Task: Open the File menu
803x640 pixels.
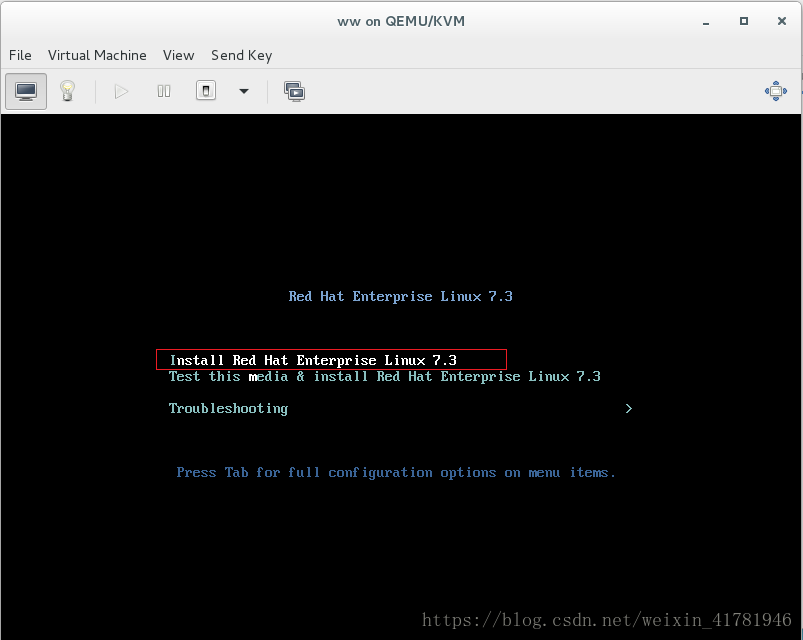Action: click(x=20, y=55)
